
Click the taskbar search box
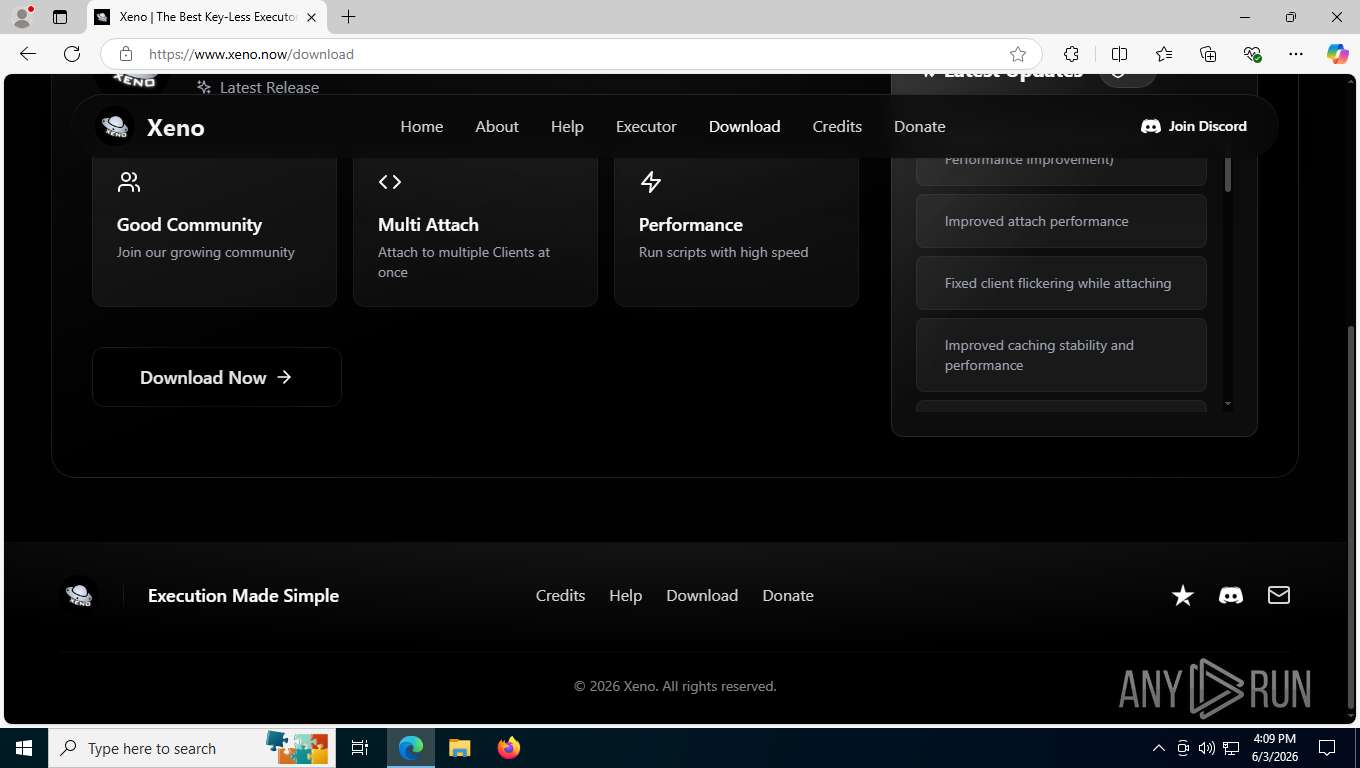[x=192, y=748]
